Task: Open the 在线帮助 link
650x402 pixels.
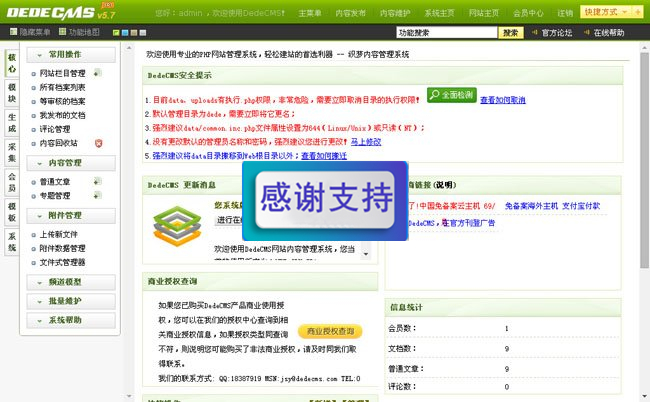Action: pyautogui.click(x=608, y=32)
